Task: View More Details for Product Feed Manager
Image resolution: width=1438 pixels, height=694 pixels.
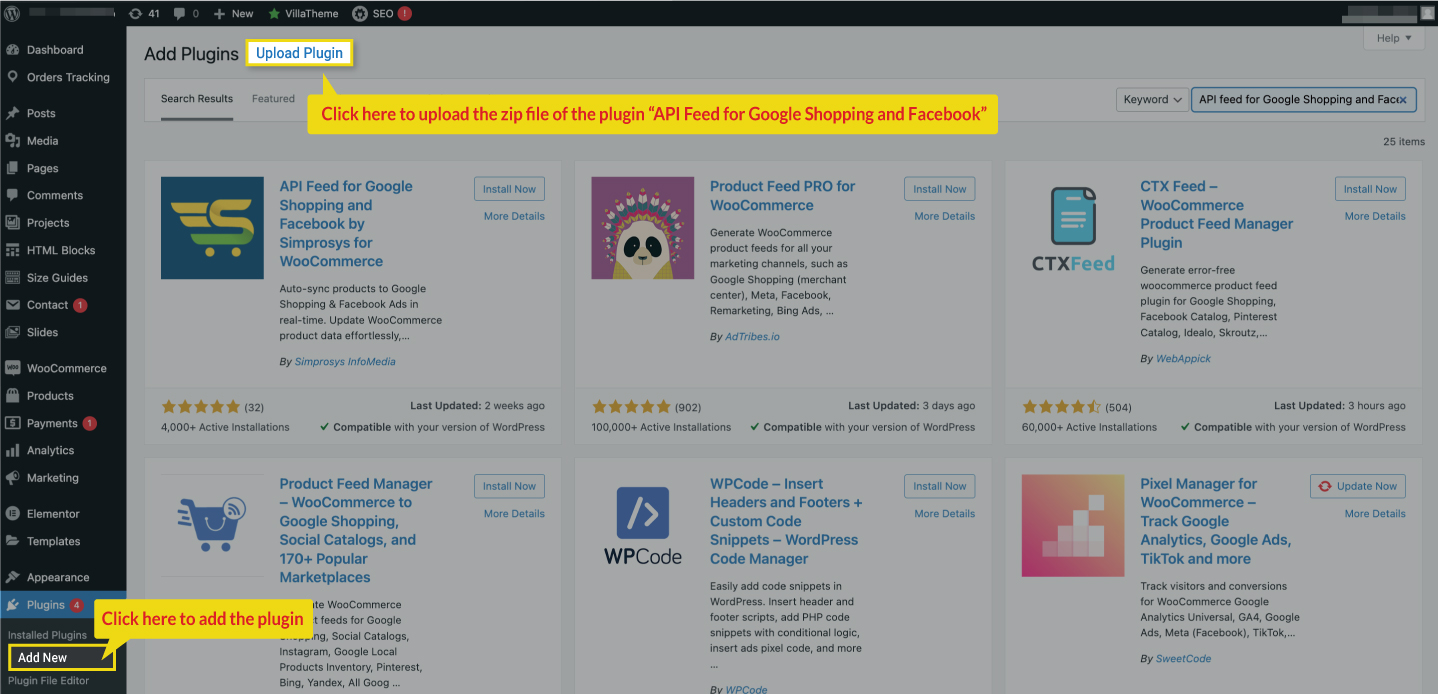Action: [514, 514]
